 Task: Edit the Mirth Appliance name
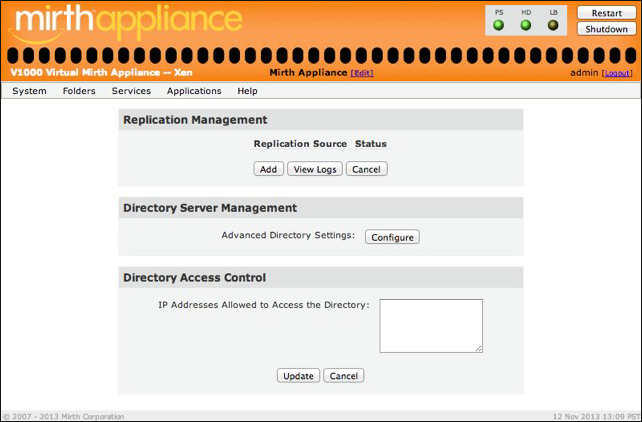[x=362, y=73]
